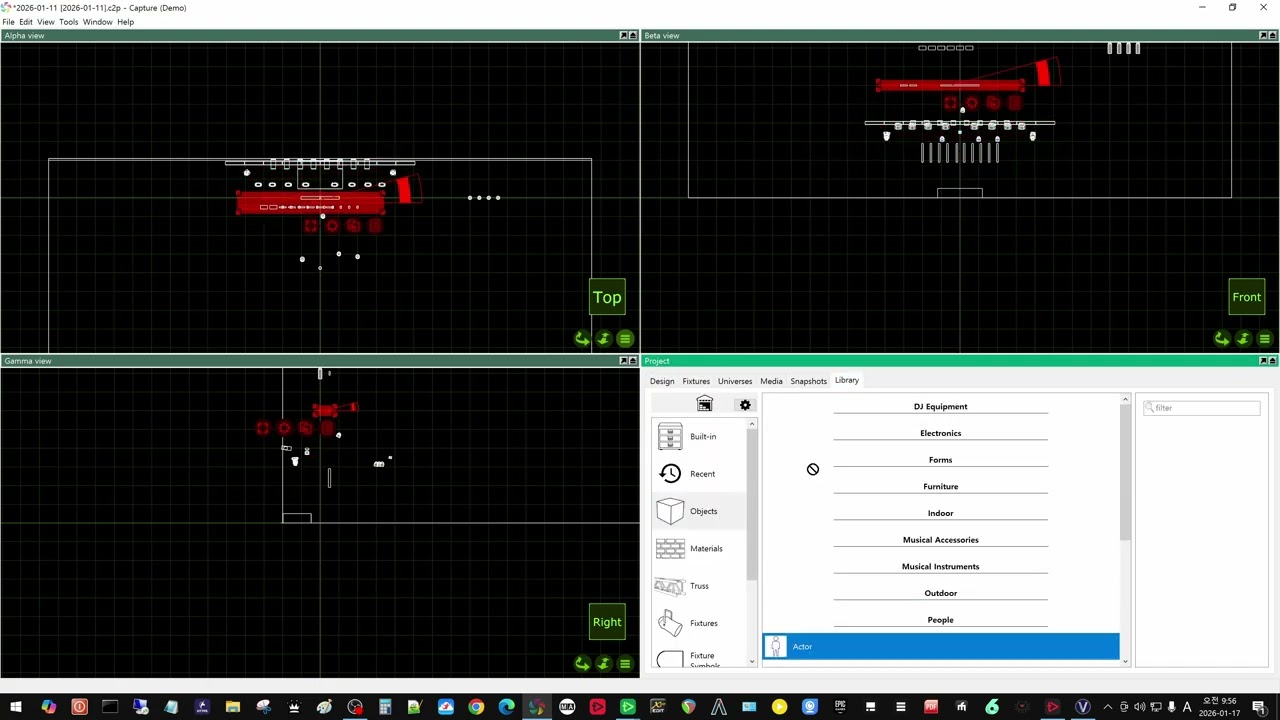Select the Built-in library category

700,436
